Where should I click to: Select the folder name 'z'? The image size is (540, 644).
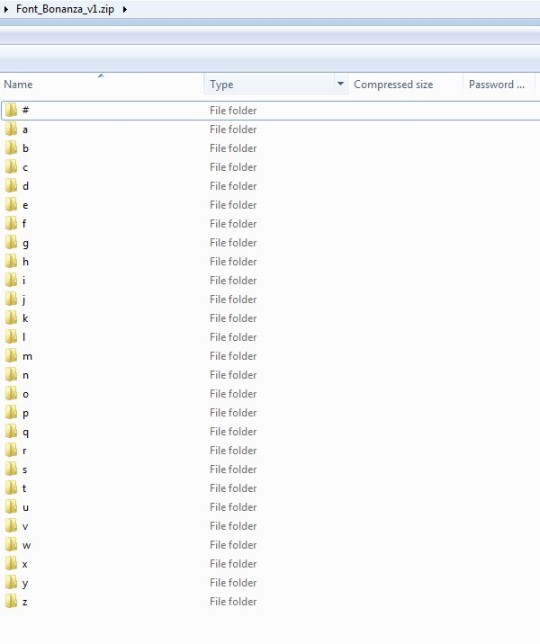coord(25,602)
